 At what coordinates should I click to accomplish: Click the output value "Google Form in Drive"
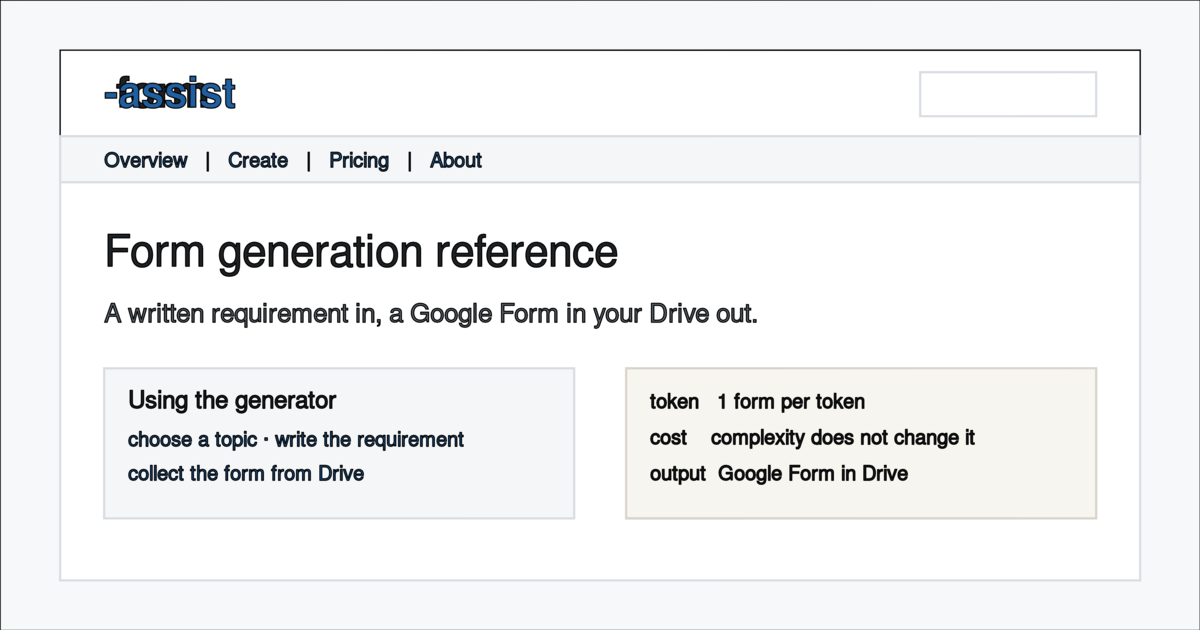pos(813,474)
